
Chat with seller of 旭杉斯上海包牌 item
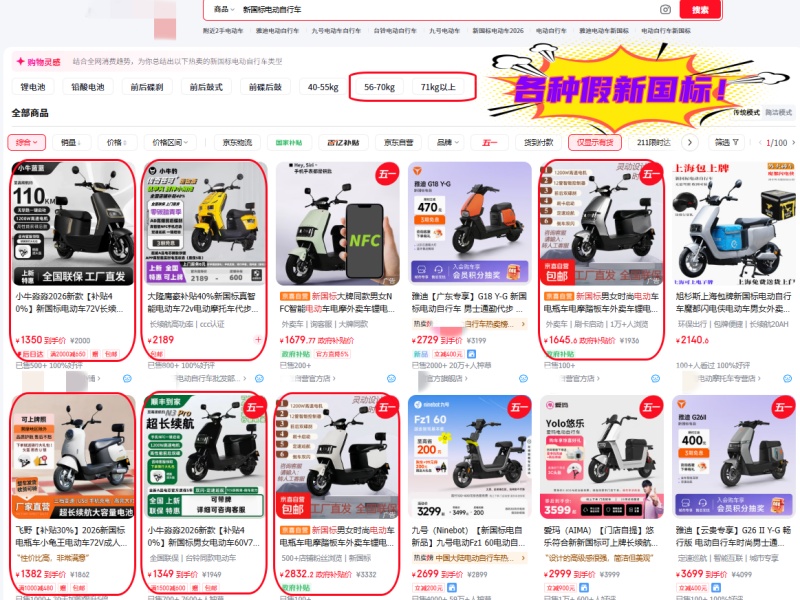788,379
